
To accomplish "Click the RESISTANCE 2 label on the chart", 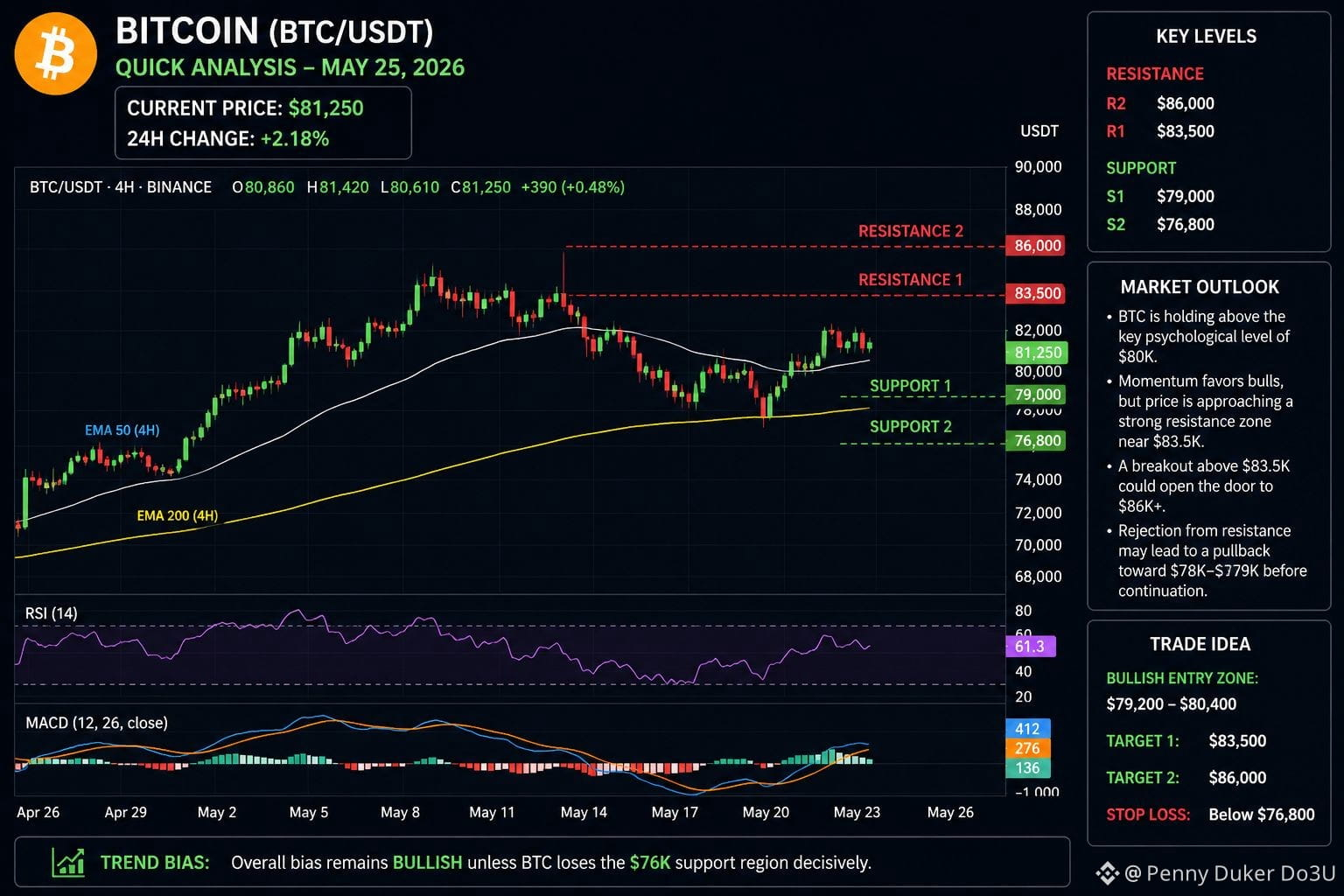I will coord(911,231).
